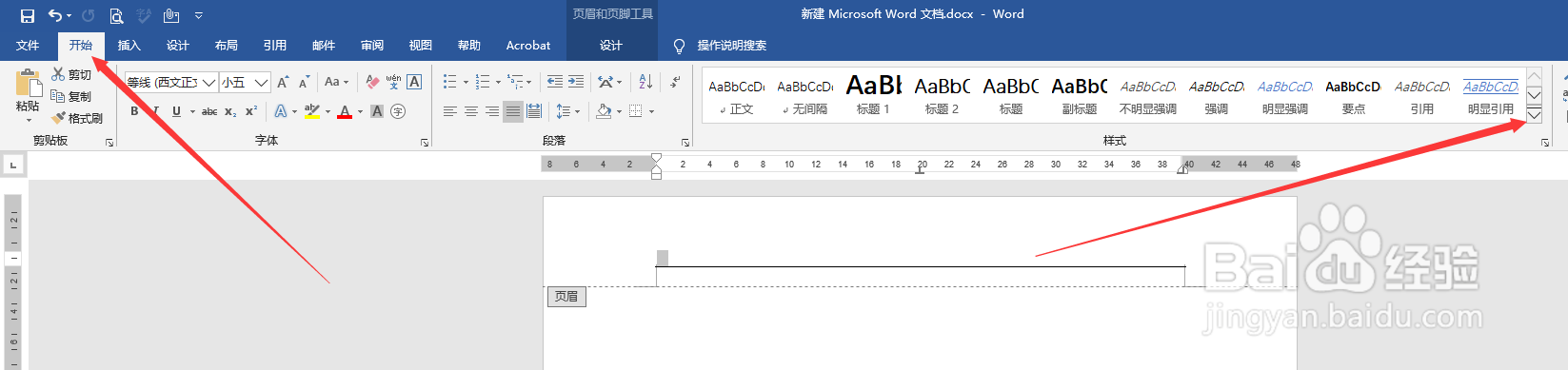Copy selection with 复制
Screen dimensions: 1568x370
71,96
